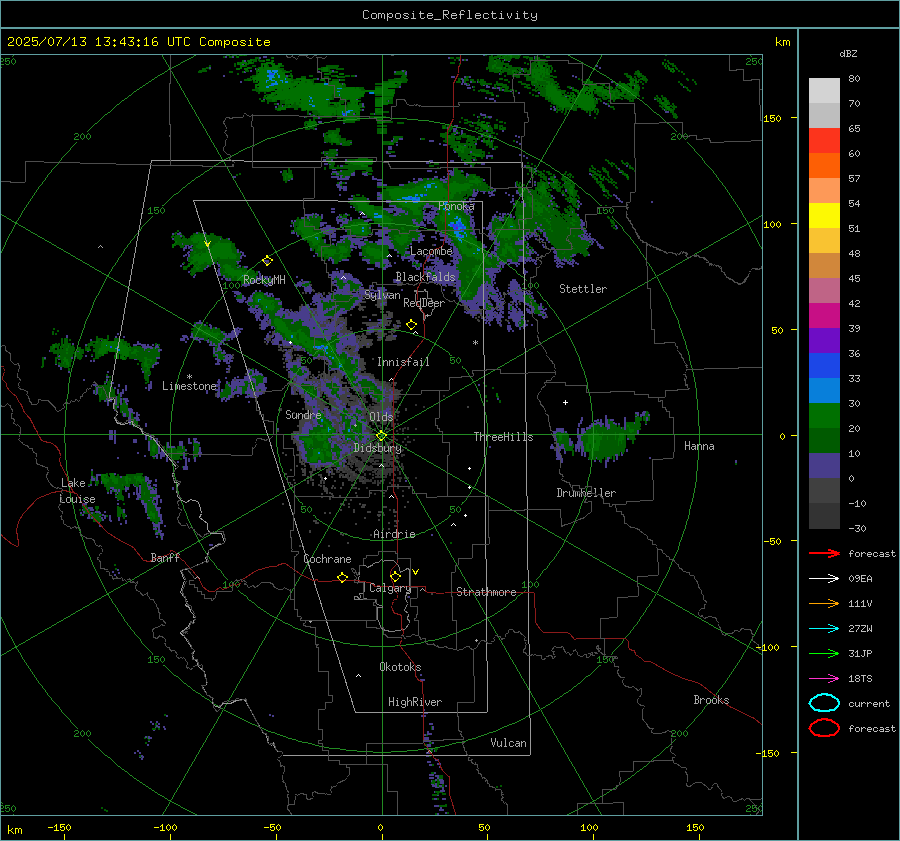The image size is (900, 841).
Task: Click the Calgary label
Action: 390,588
